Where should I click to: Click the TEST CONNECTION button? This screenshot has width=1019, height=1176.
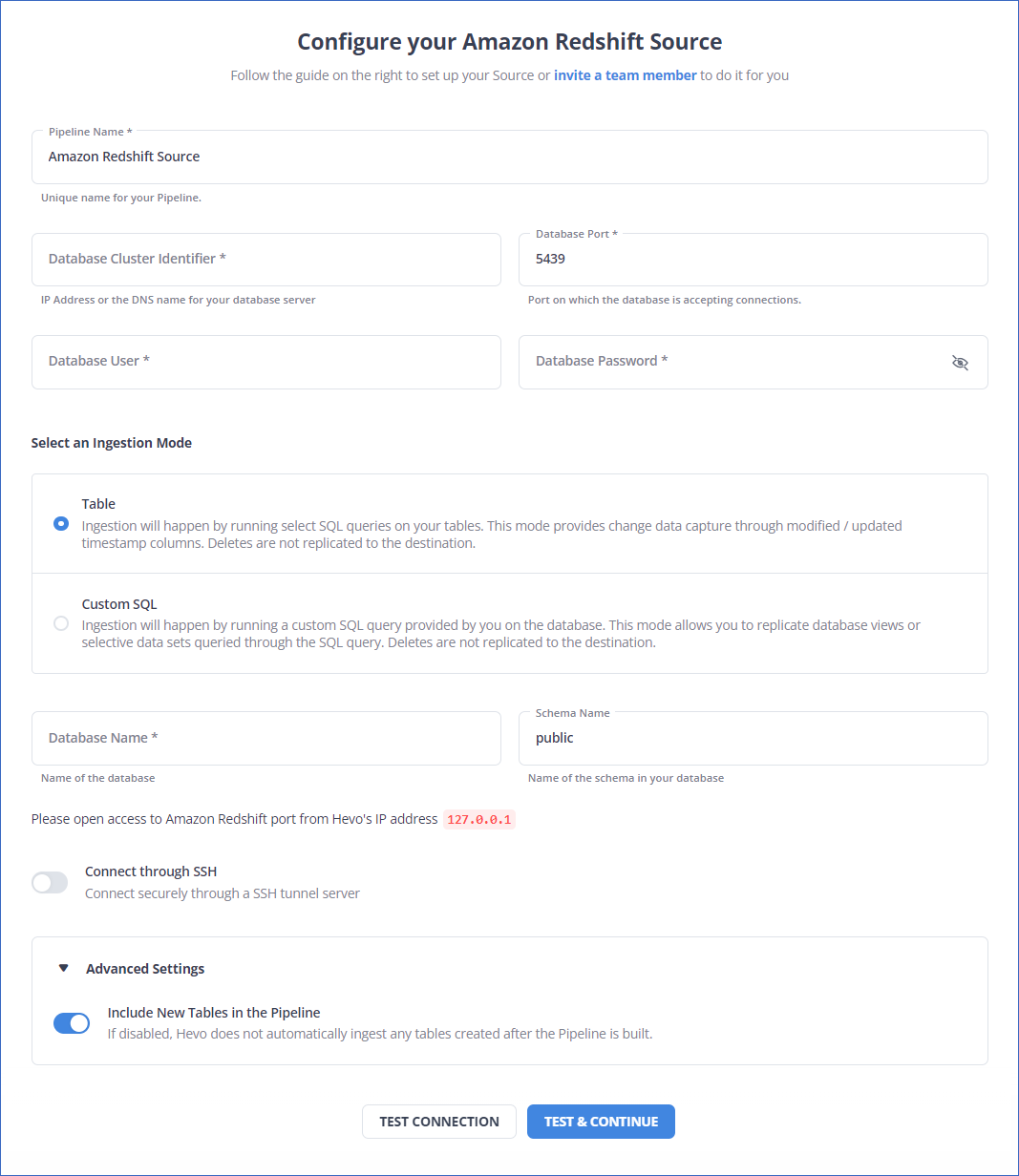(439, 1122)
